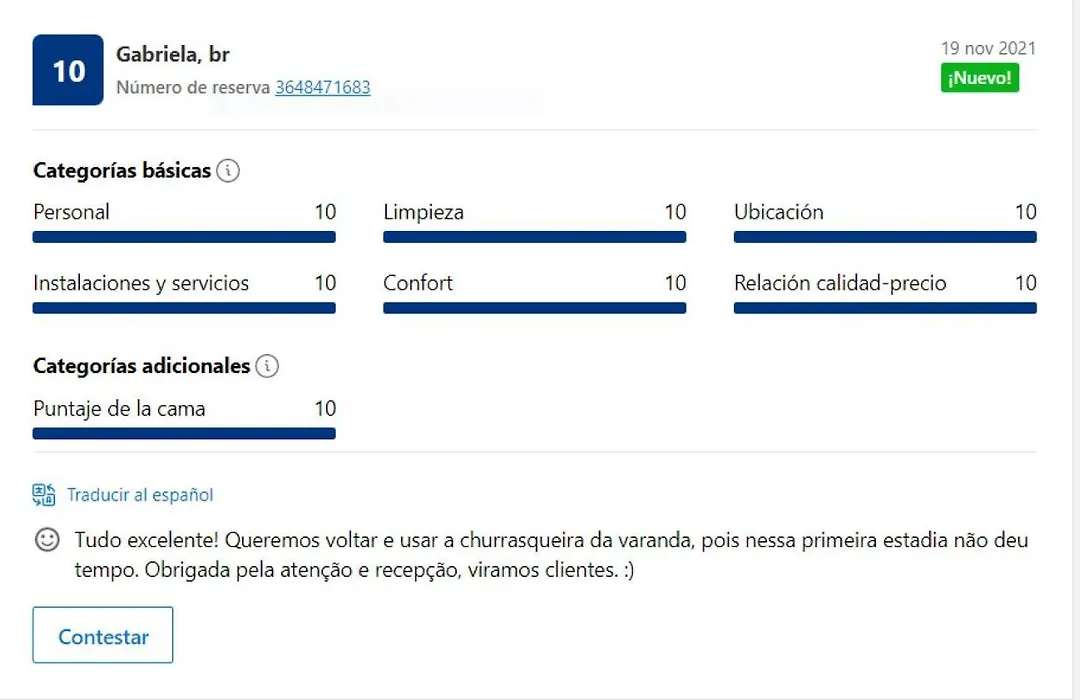Click Traducir al español link
1080x700 pixels.
(x=140, y=495)
